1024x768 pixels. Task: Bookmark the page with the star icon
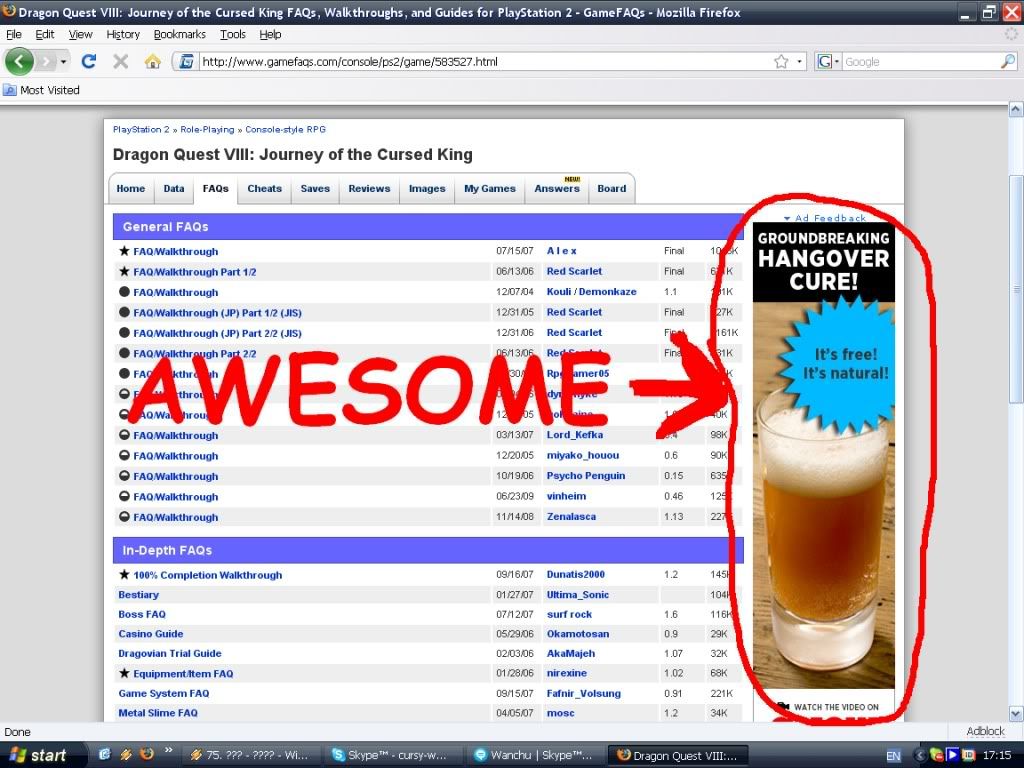(781, 61)
